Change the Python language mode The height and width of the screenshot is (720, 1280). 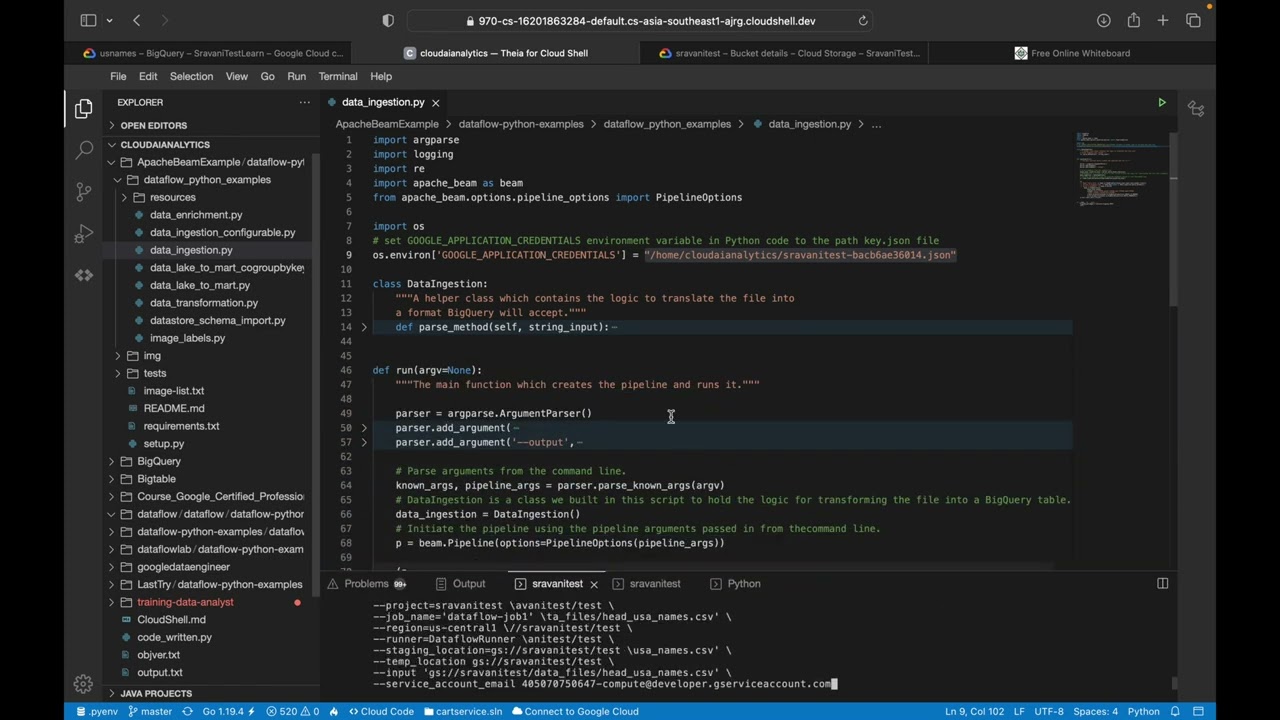coord(1143,711)
